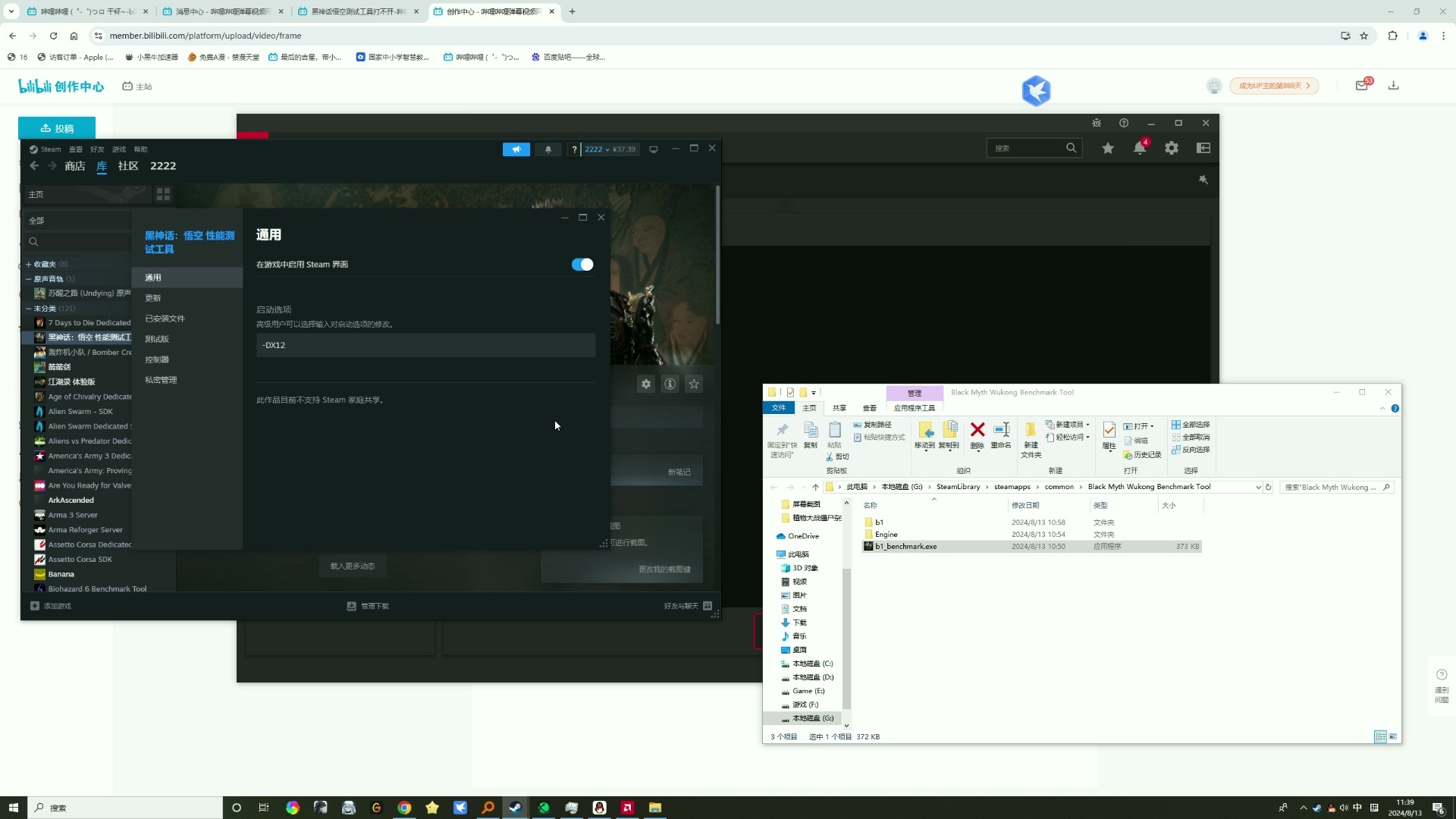
Task: Go back with Steam back arrow
Action: coord(34,166)
